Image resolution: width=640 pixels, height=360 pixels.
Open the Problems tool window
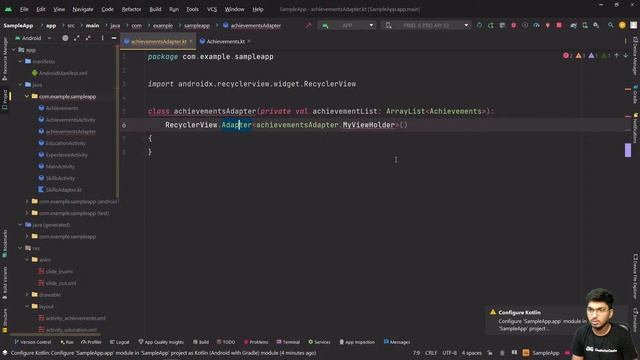256,342
